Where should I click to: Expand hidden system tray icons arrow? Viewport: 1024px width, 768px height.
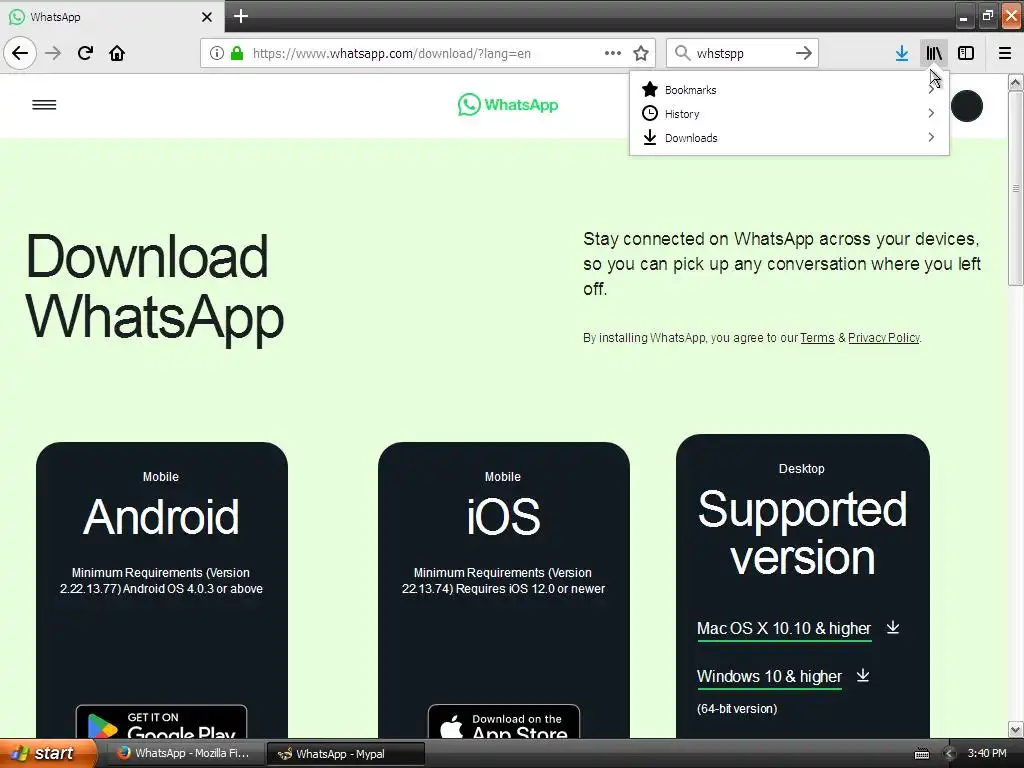point(950,754)
